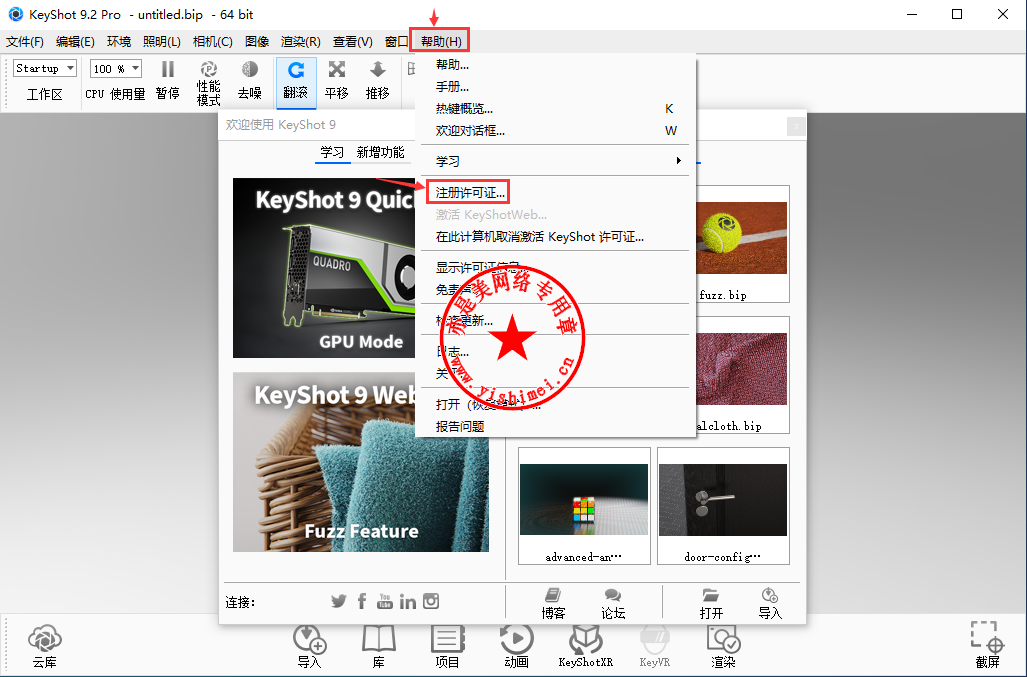This screenshot has width=1027, height=677.
Task: Open the CPU usage 100% dropdown
Action: click(116, 68)
